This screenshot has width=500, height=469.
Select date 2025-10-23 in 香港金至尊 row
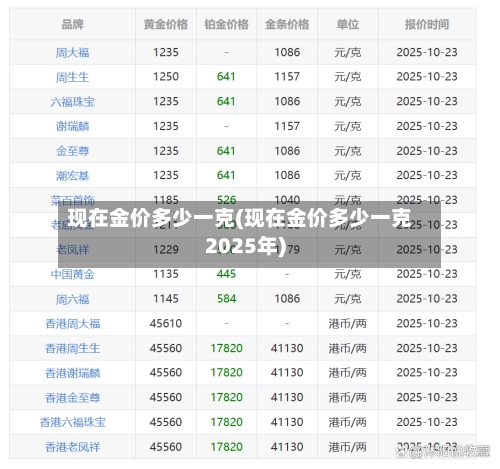pyautogui.click(x=427, y=397)
